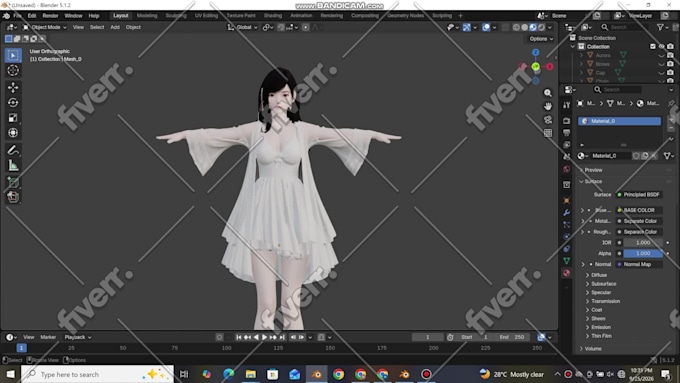The width and height of the screenshot is (680, 383).
Task: Open the Material properties tab
Action: pyautogui.click(x=566, y=273)
